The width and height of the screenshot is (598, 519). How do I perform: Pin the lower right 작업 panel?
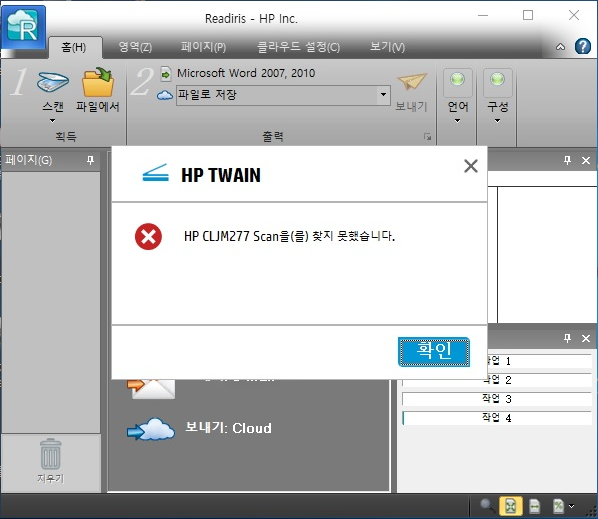567,338
